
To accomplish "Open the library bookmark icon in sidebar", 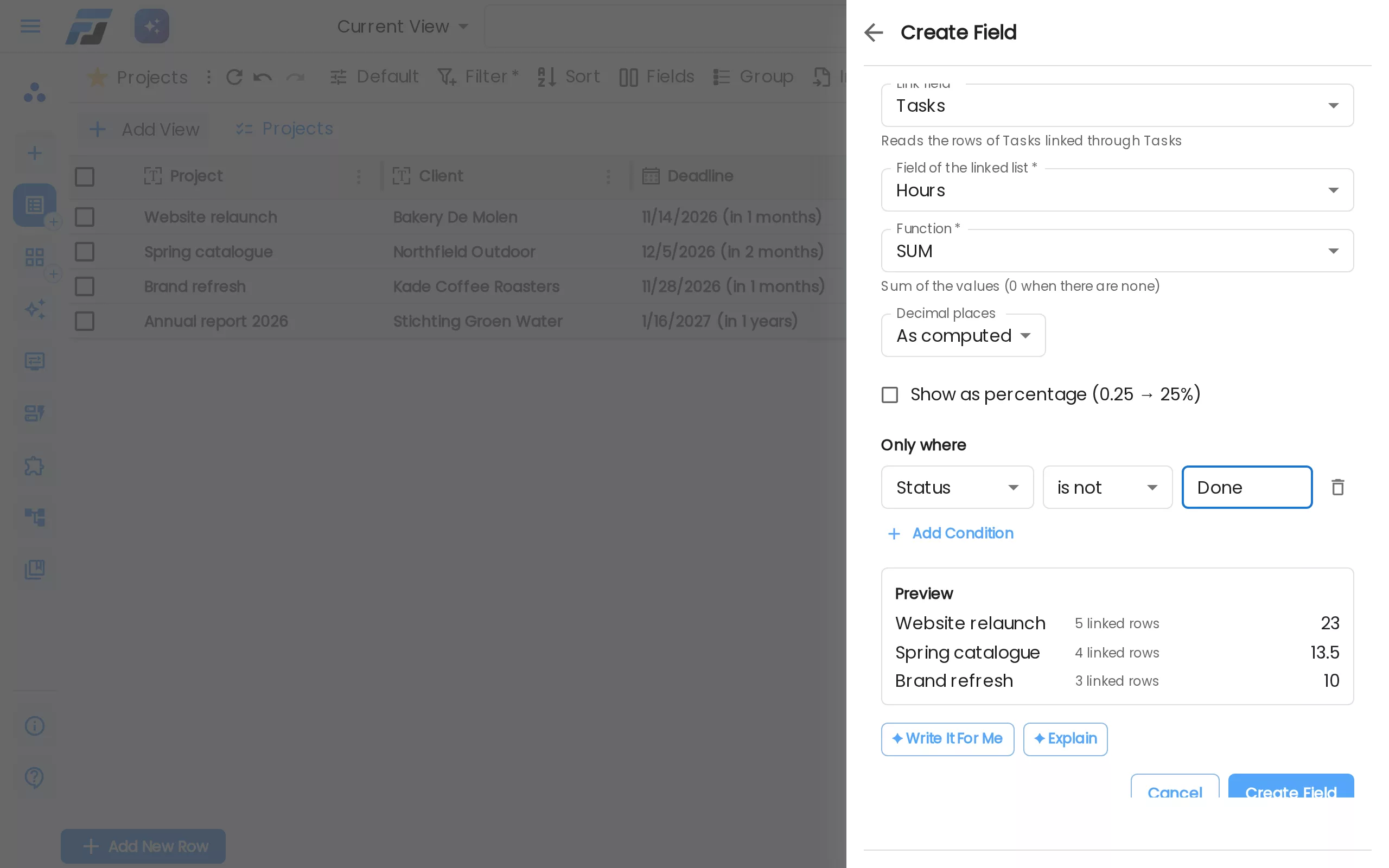I will tap(34, 570).
